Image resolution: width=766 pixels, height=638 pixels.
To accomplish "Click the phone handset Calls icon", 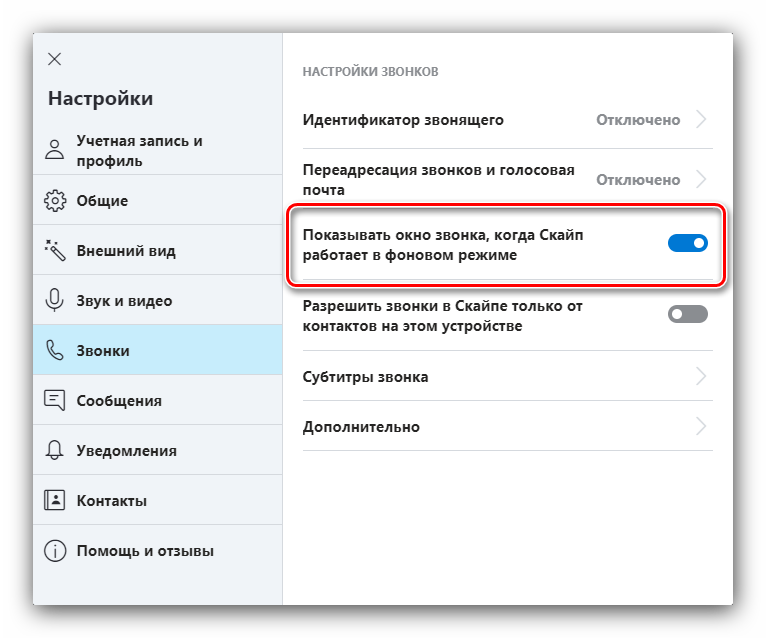I will click(x=54, y=350).
